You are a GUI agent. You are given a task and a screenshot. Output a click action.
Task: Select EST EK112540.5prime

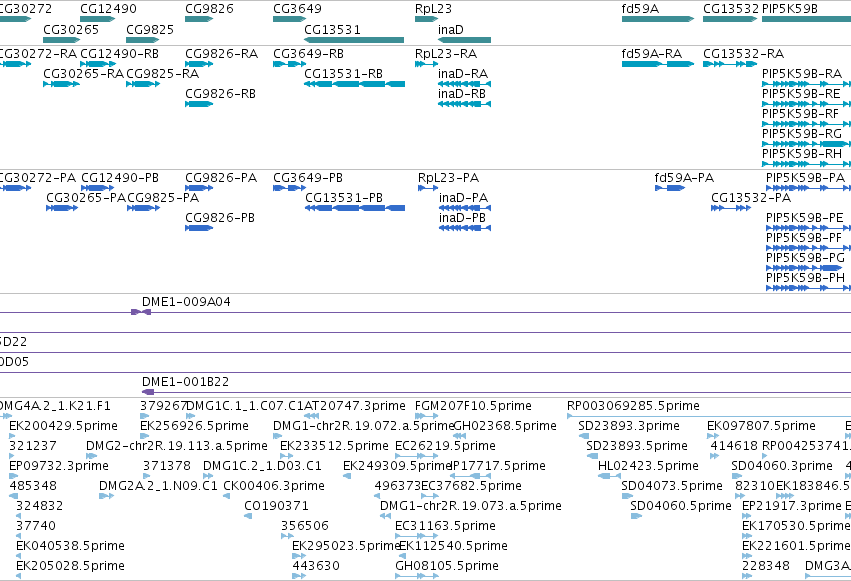[x=403, y=556]
